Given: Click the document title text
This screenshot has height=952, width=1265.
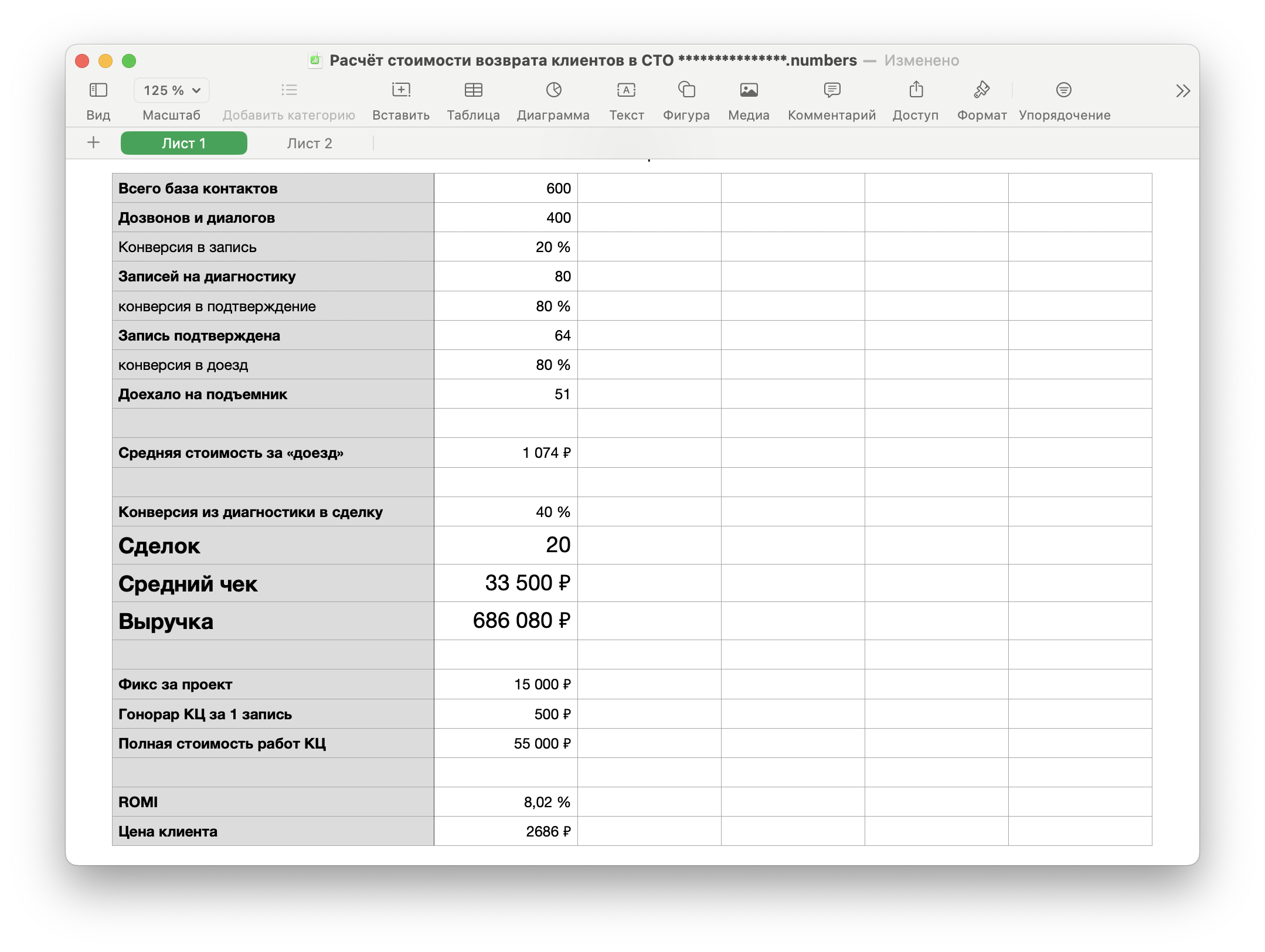Looking at the screenshot, I should tap(593, 60).
